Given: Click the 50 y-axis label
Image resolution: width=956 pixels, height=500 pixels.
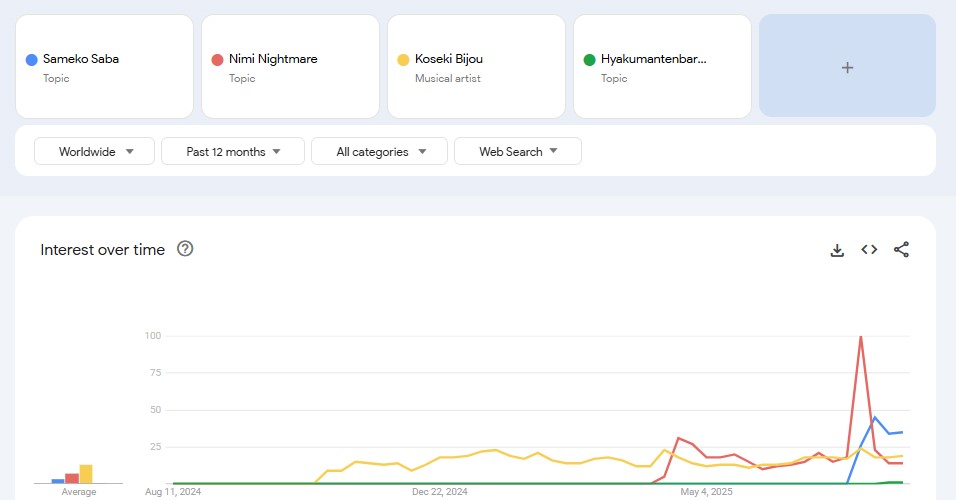Looking at the screenshot, I should point(155,410).
